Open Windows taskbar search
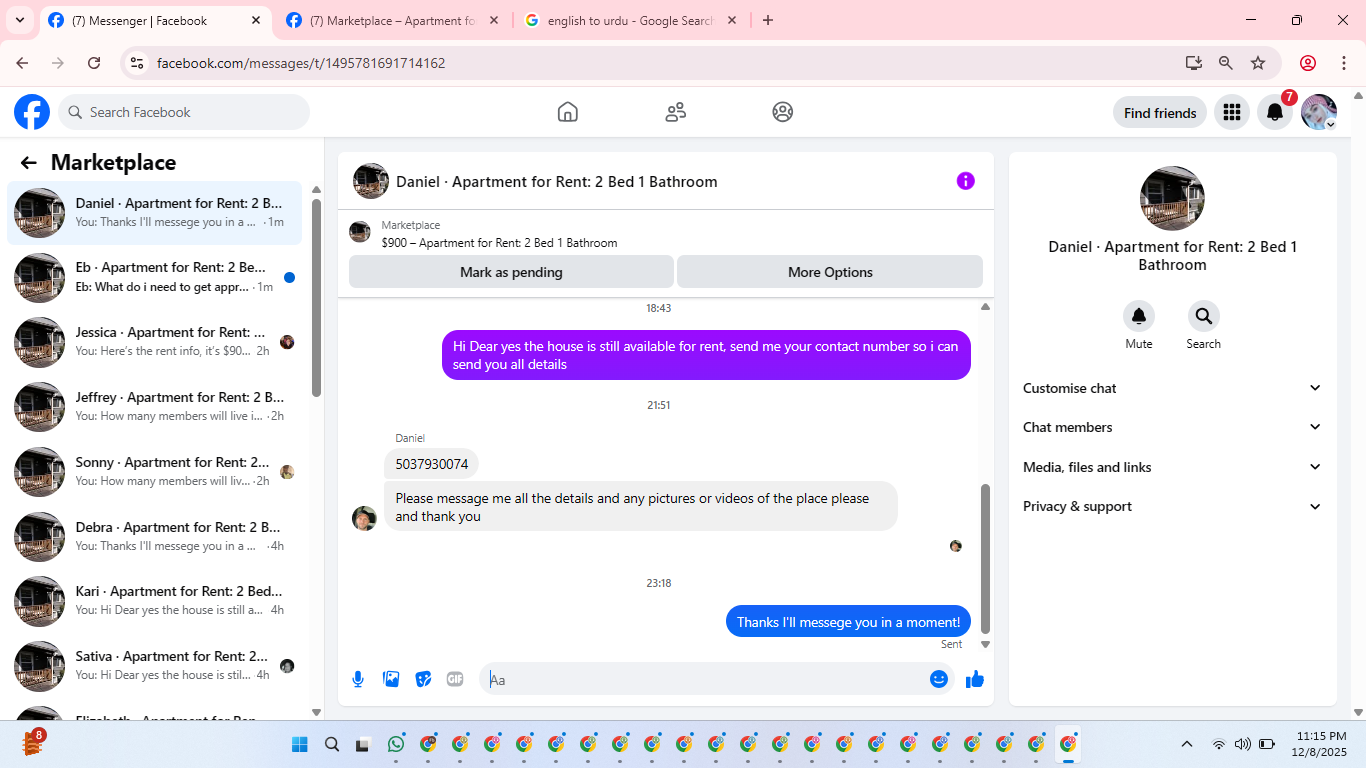 [x=332, y=744]
